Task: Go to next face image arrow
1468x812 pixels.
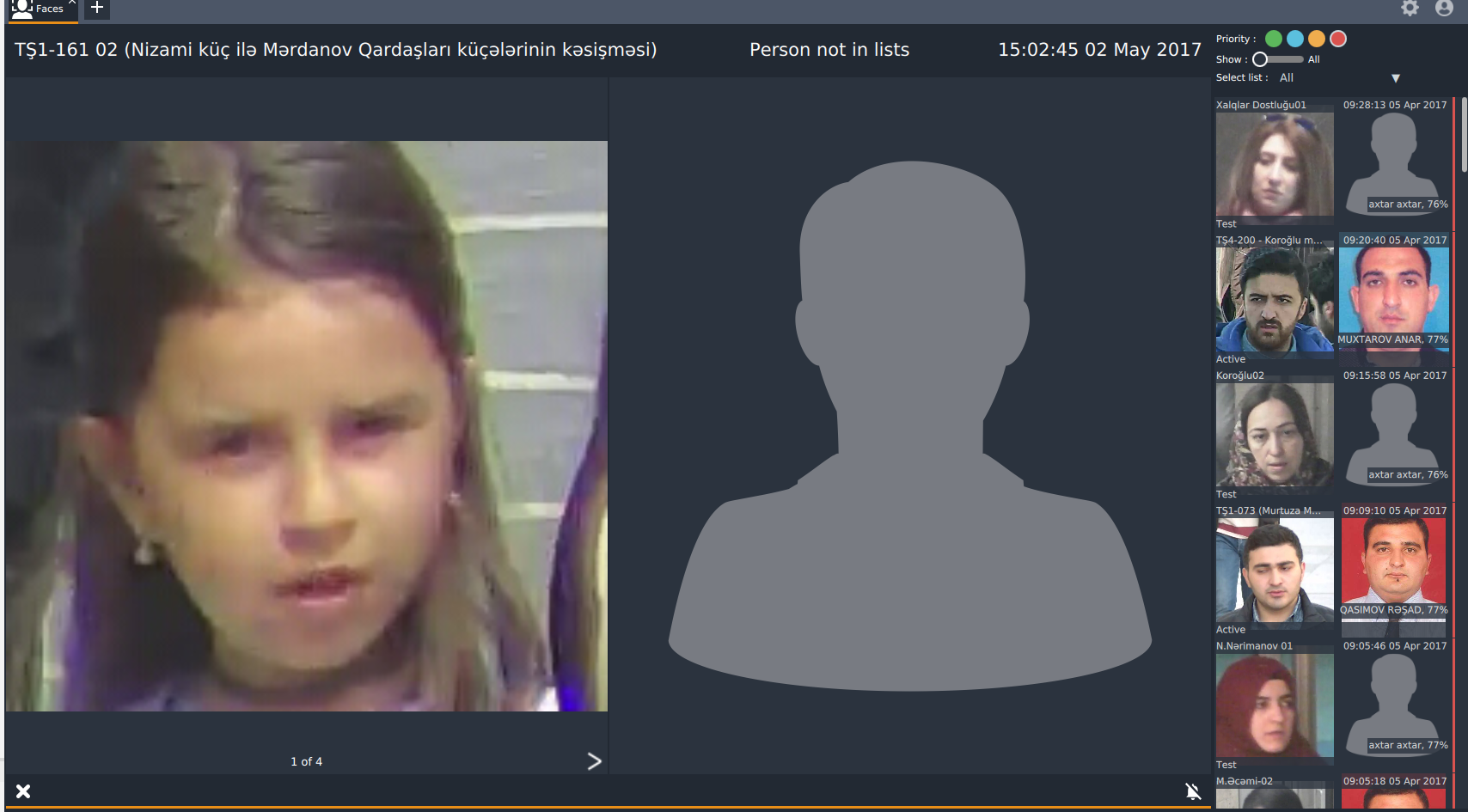Action: [x=594, y=761]
